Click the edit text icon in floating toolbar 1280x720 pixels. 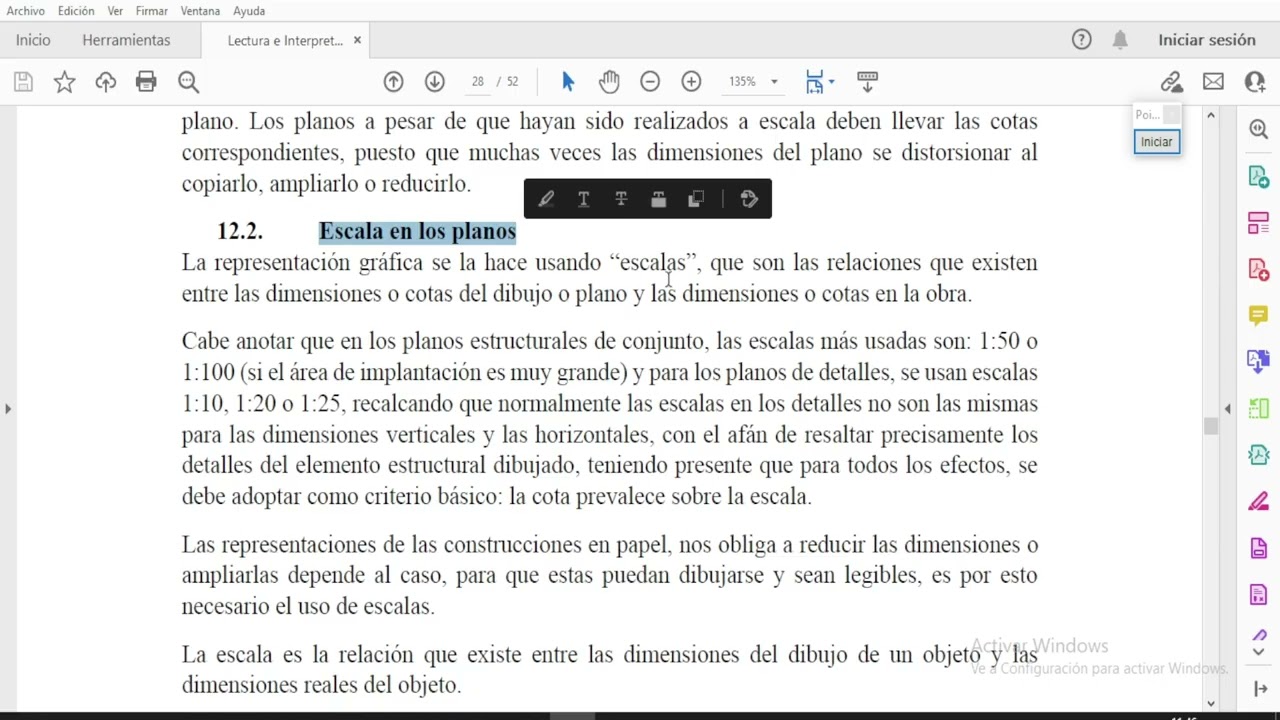749,199
